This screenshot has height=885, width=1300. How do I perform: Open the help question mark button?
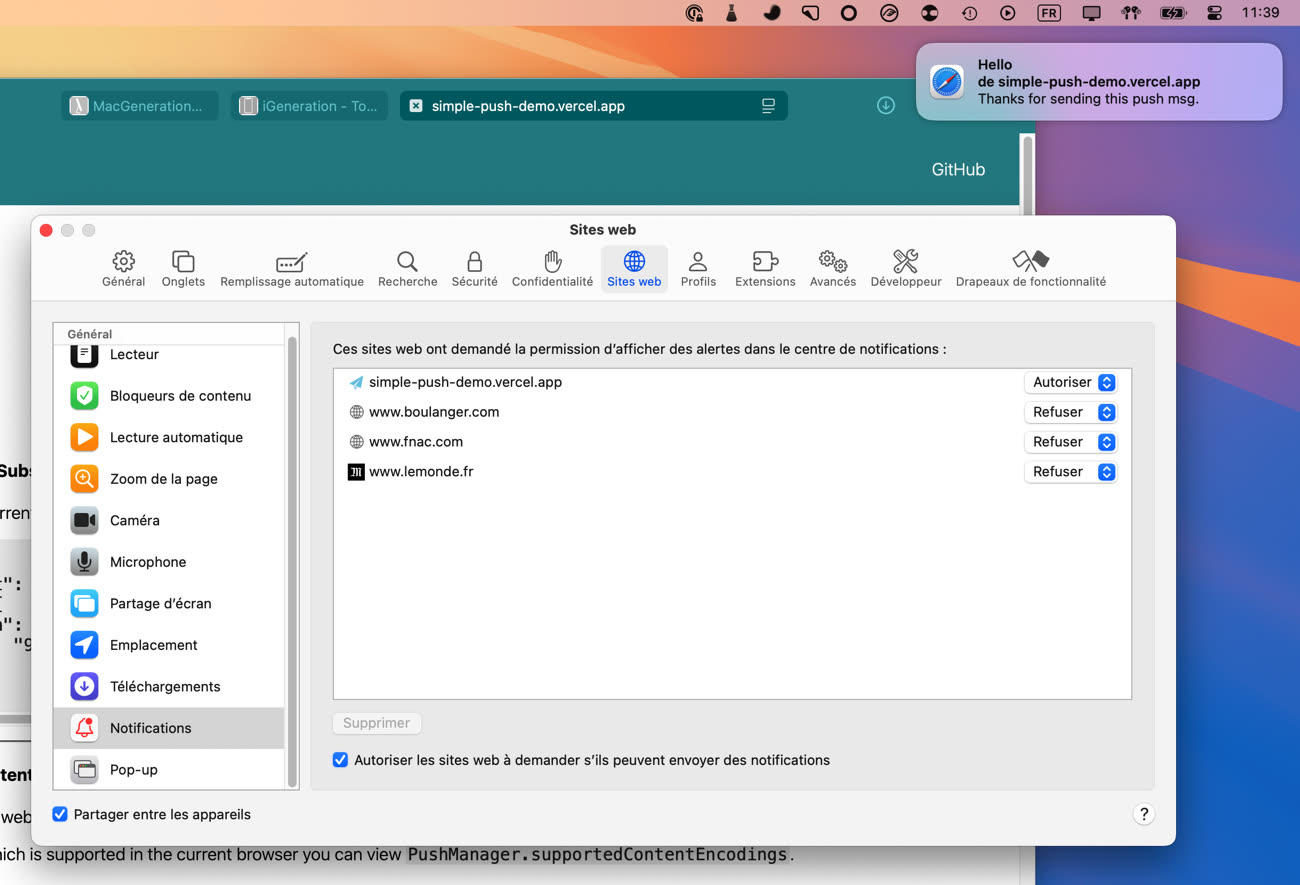(1144, 814)
